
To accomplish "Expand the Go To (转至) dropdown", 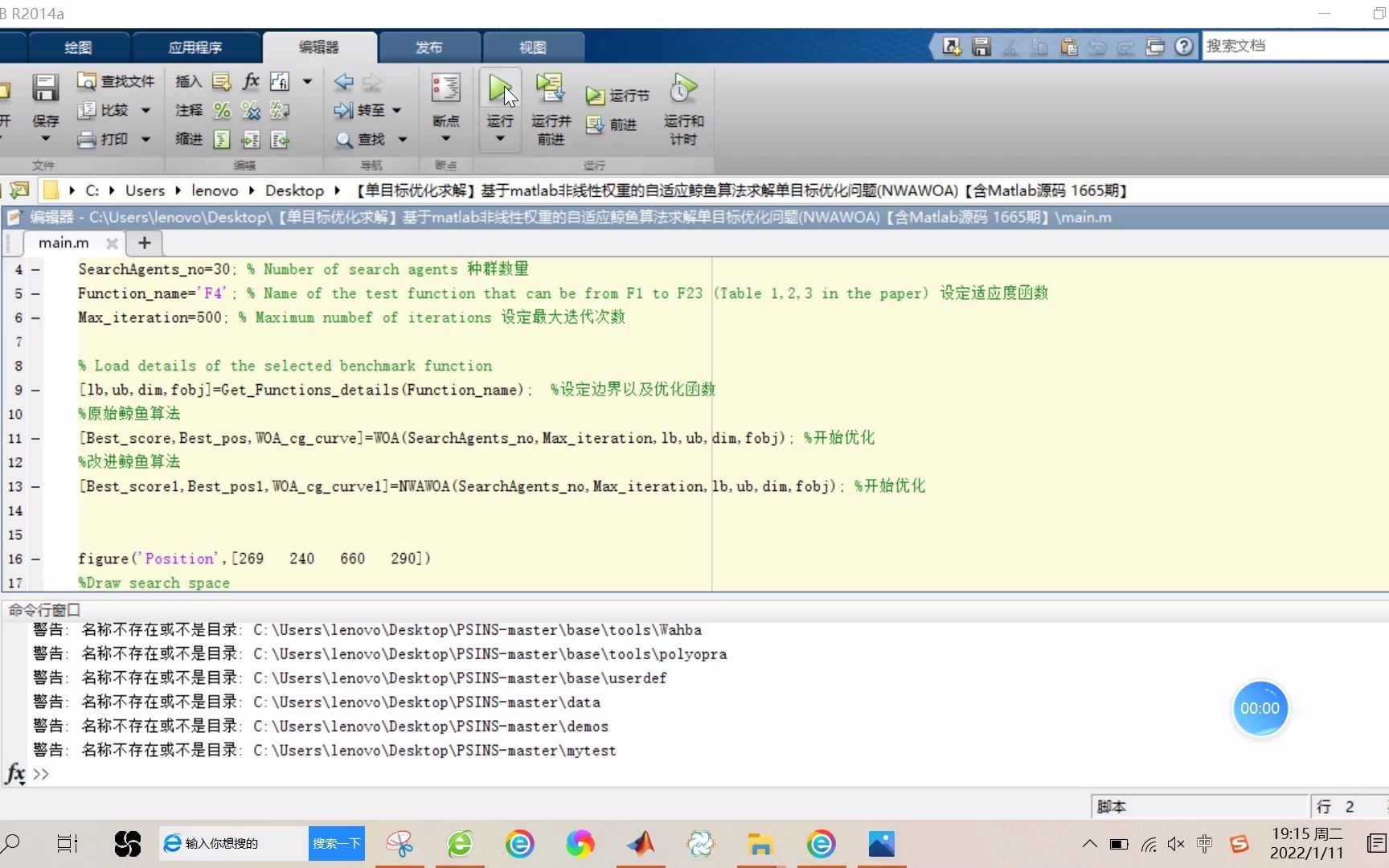I will click(396, 110).
